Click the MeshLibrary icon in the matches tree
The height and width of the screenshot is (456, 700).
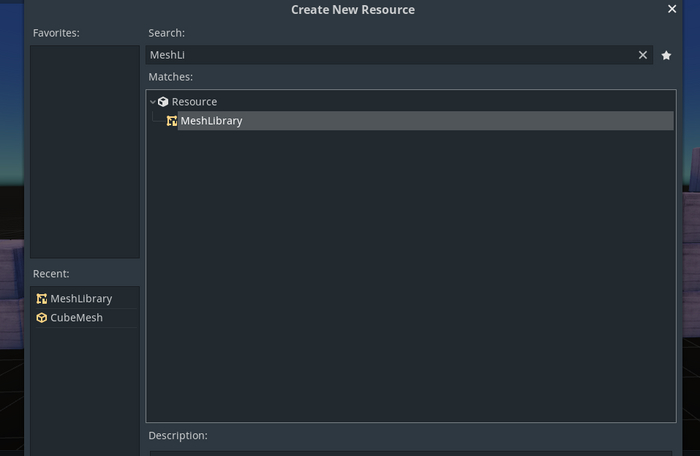[x=172, y=121]
